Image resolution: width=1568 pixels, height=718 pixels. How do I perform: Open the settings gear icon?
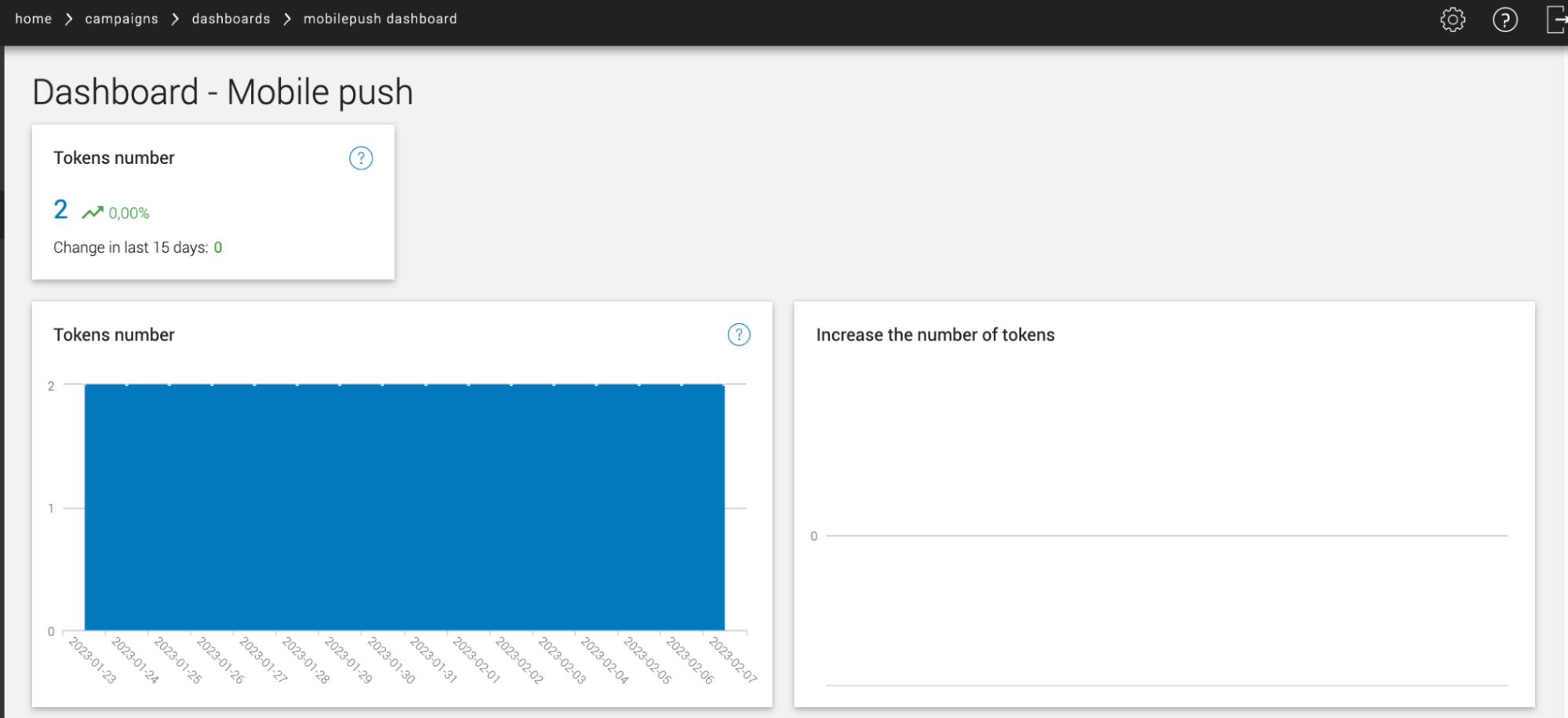(x=1453, y=20)
